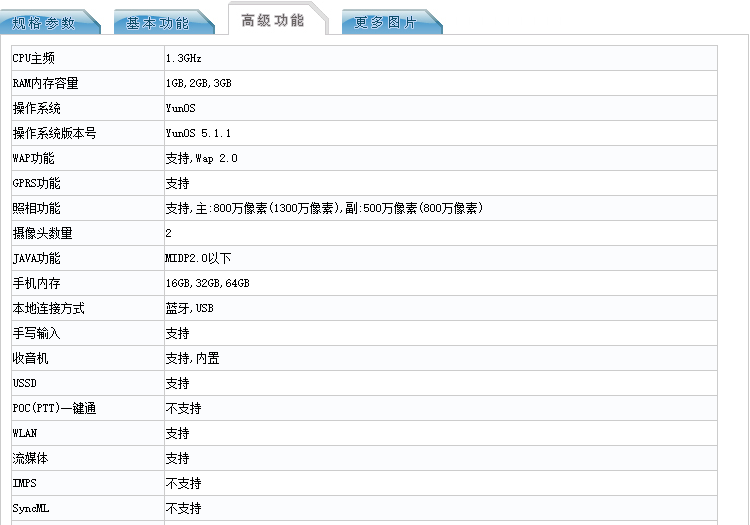Screen dimensions: 750x525
Task: Switch to the 规格参数 tab
Action: click(44, 23)
